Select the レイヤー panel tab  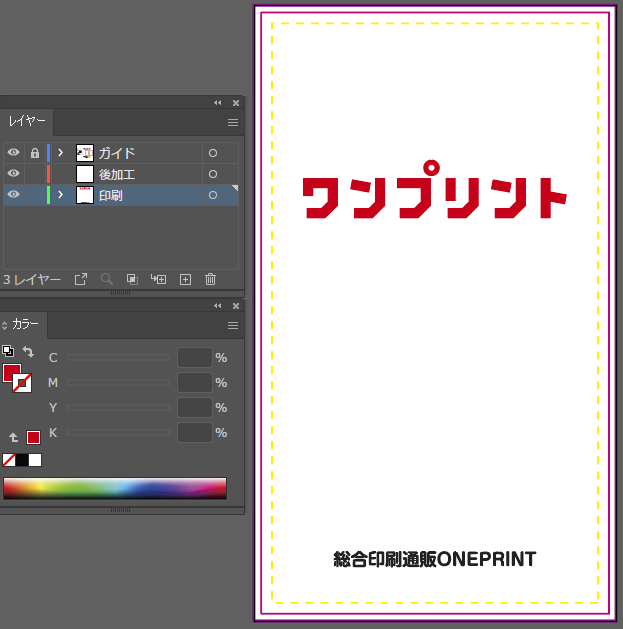(27, 122)
